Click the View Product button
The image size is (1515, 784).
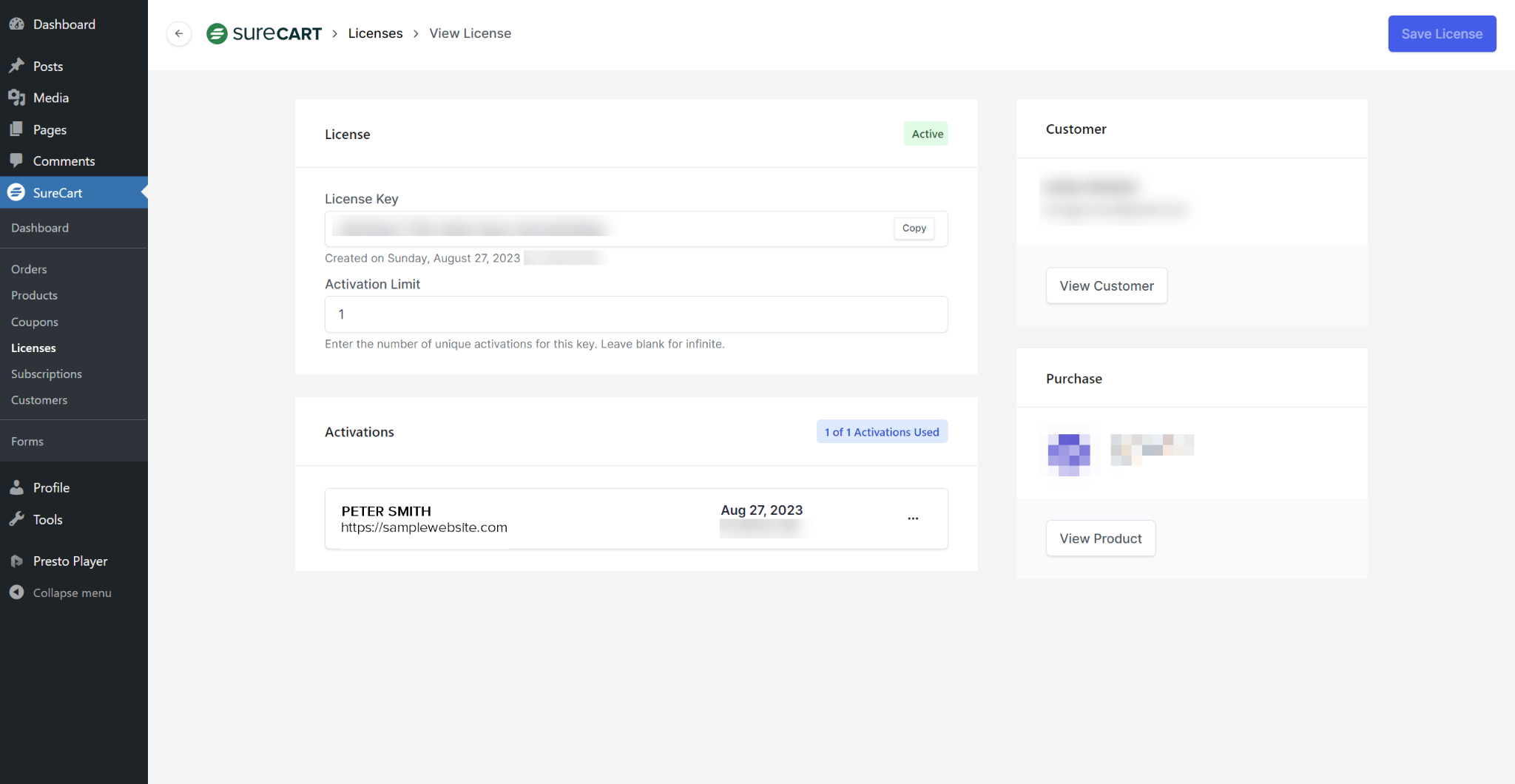pyautogui.click(x=1100, y=538)
